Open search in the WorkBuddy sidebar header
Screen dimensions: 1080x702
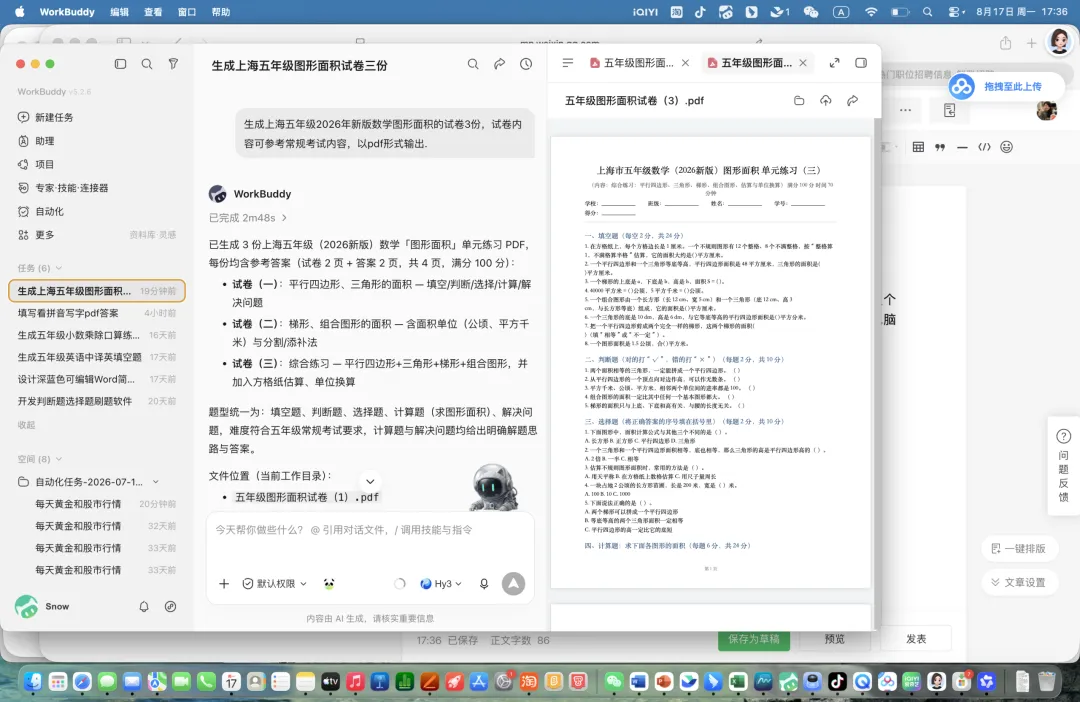147,64
